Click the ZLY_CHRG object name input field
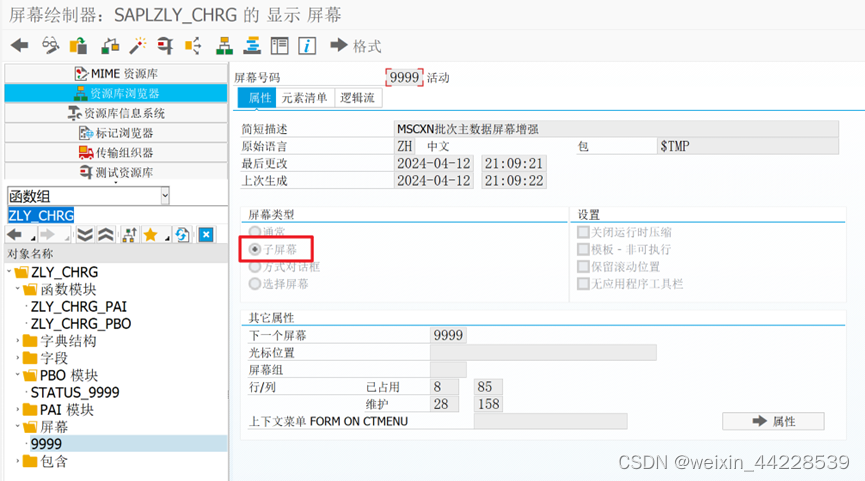 (116, 215)
